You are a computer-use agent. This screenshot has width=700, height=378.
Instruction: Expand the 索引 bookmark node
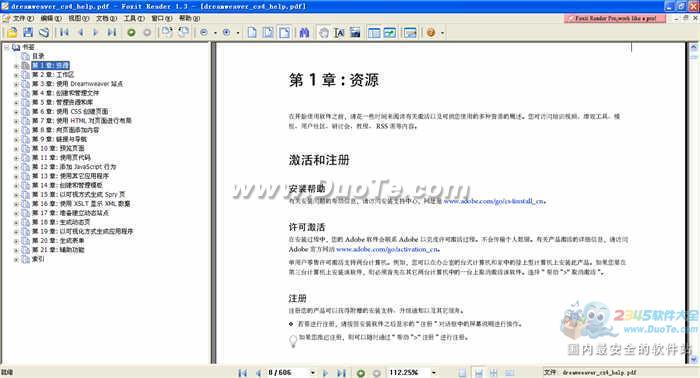pyautogui.click(x=16, y=259)
